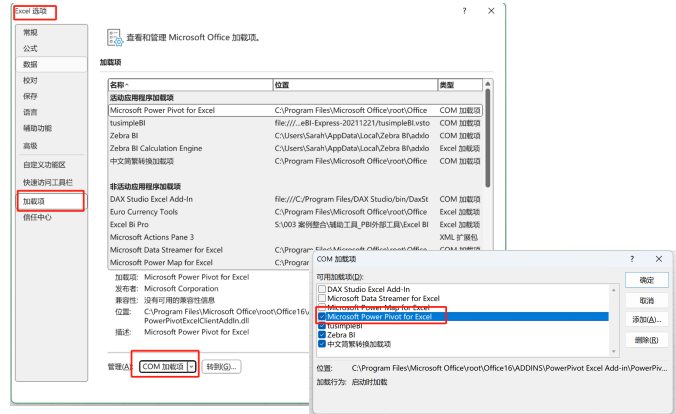Select the 加载项 category
The image size is (676, 414).
click(x=52, y=201)
